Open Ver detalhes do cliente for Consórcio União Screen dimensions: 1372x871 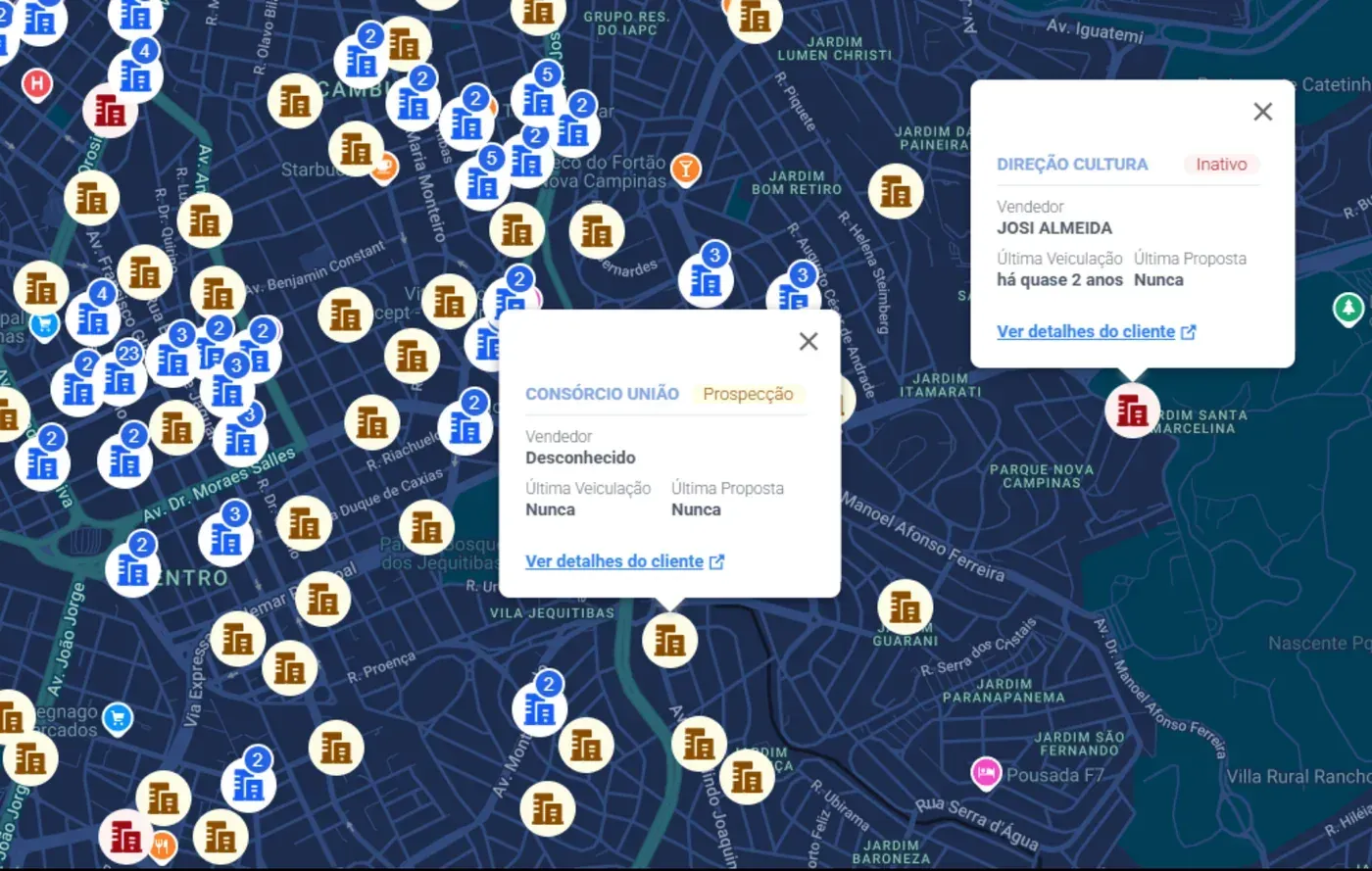(x=625, y=561)
